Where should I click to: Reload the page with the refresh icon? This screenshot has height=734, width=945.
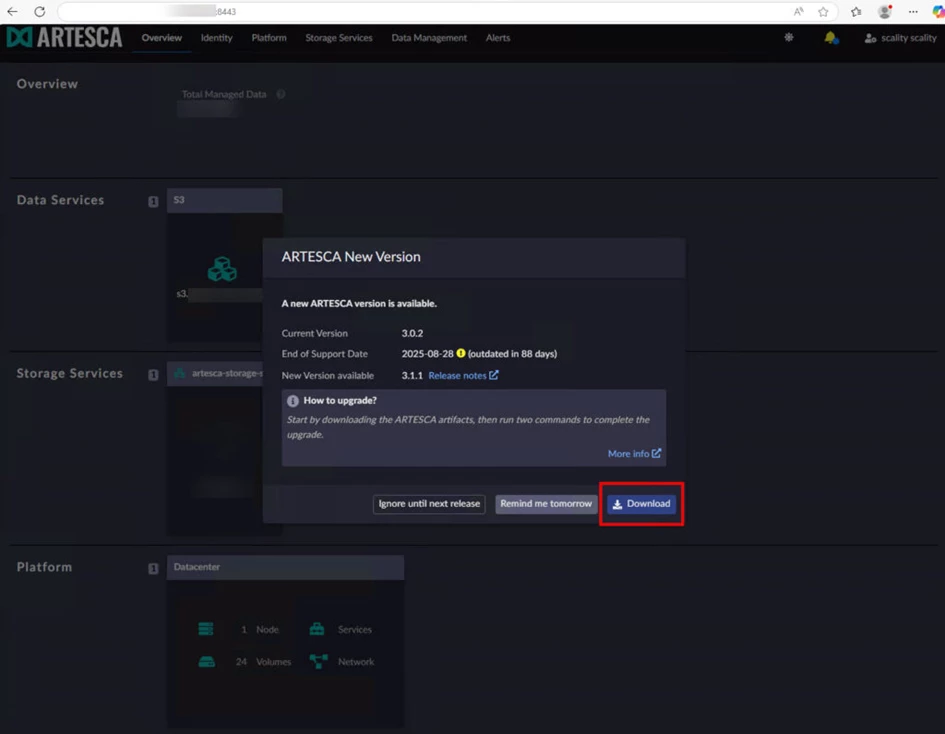coord(40,11)
